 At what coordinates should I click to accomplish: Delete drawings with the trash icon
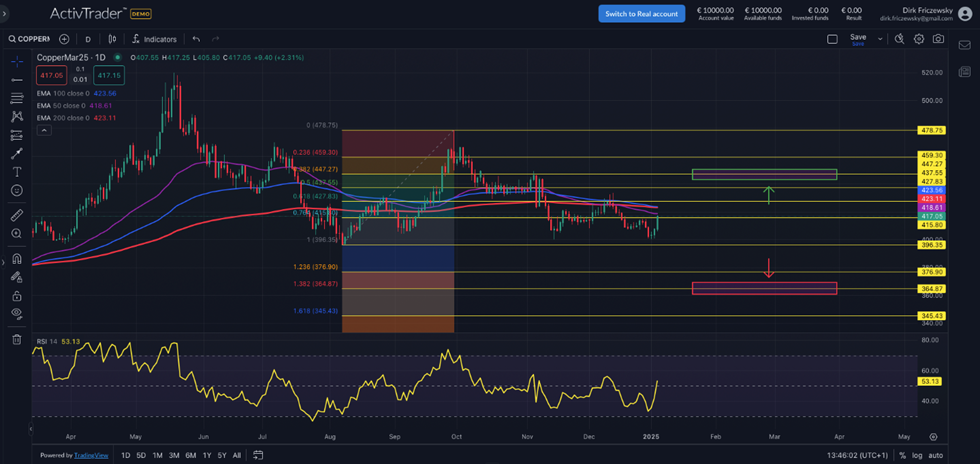click(x=16, y=340)
